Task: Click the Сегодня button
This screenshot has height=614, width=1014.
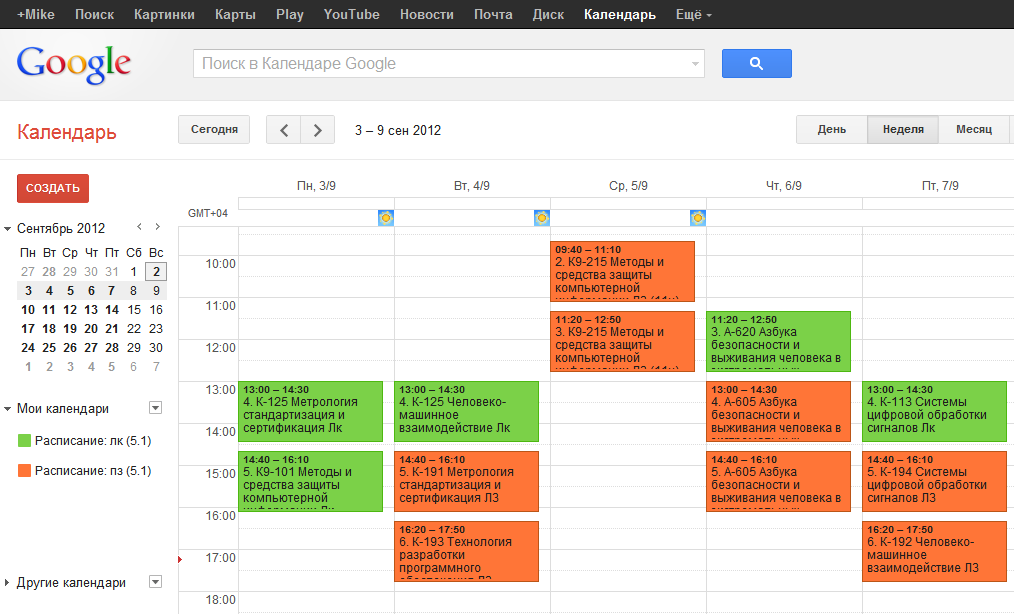Action: (214, 130)
